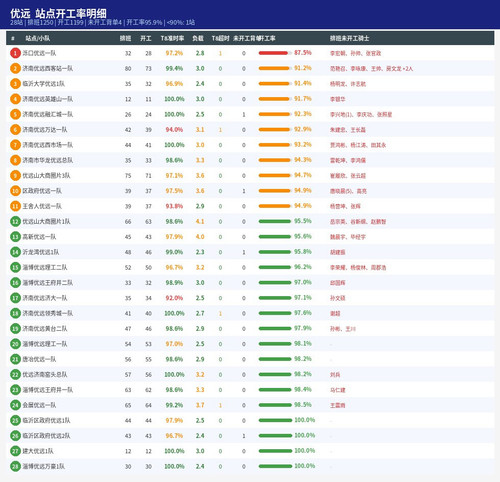
Task: Open station 济南优选西客站一队
Action: coord(47,68)
